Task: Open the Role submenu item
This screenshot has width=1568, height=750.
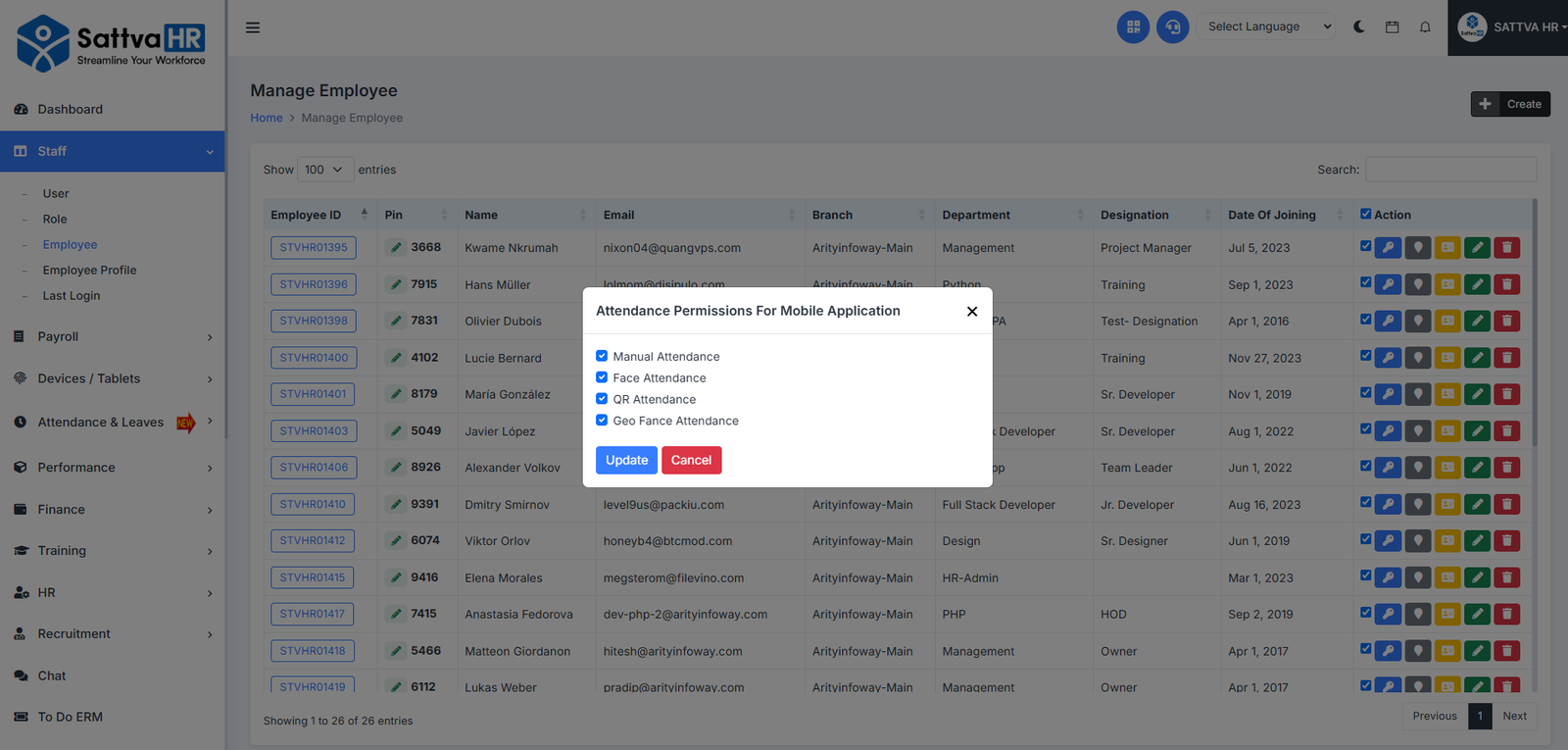Action: pyautogui.click(x=55, y=219)
